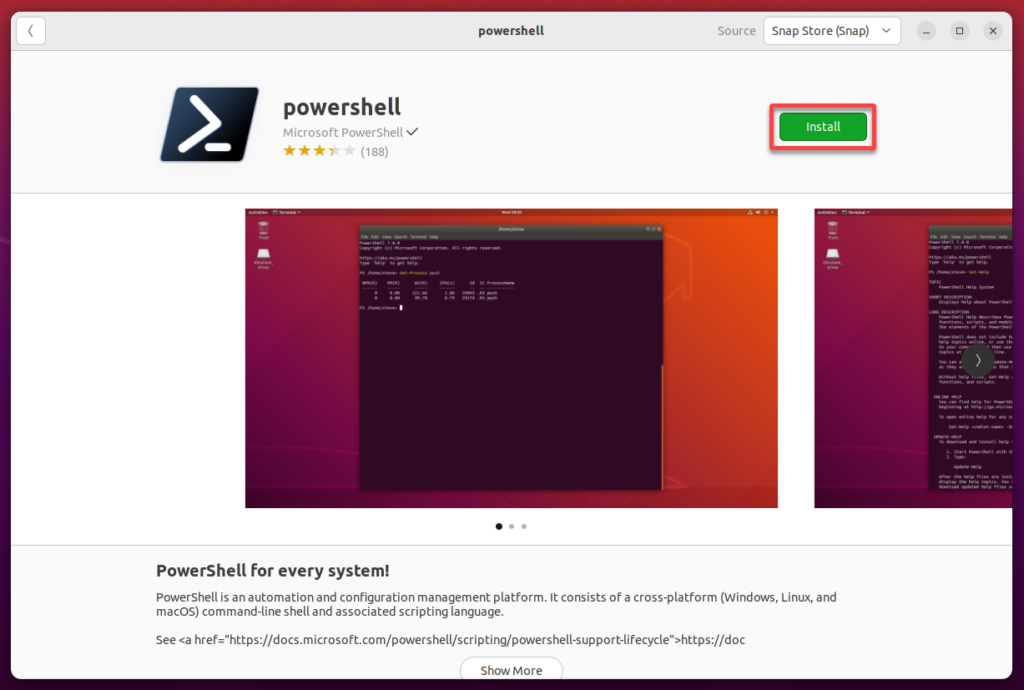This screenshot has width=1024, height=690.
Task: Click the verified publisher checkmark badge
Action: click(x=413, y=131)
